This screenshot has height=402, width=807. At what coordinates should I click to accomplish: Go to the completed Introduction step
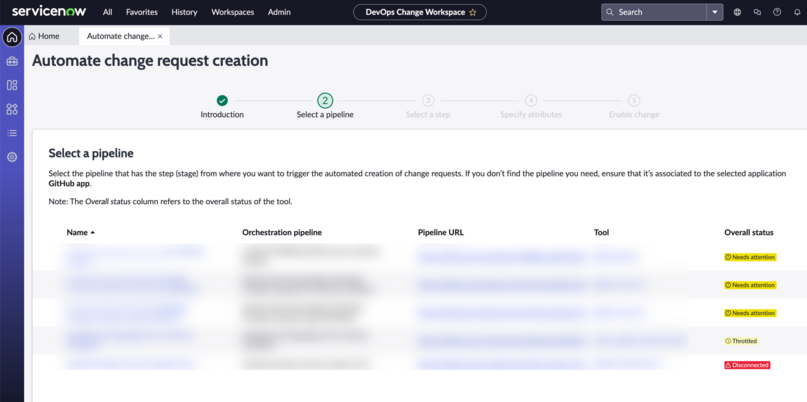[x=222, y=100]
